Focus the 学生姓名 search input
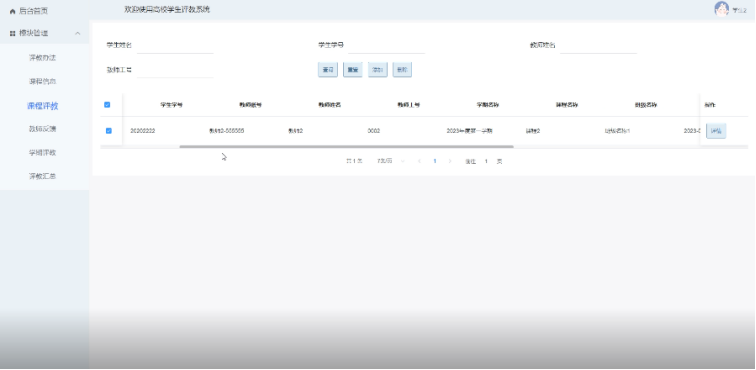The height and width of the screenshot is (370, 756). (x=175, y=45)
